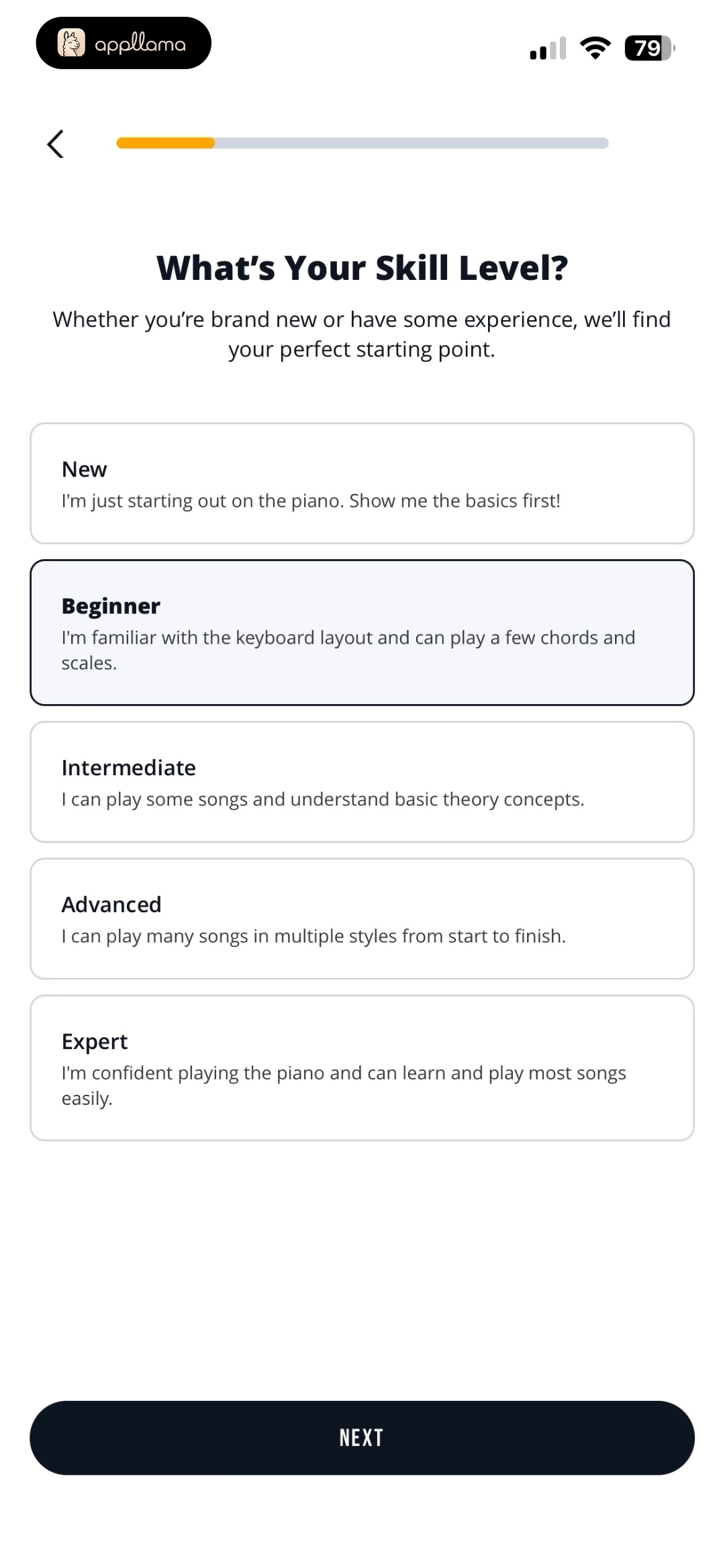Tap the battery level indicator
The image size is (725, 1568).
[649, 48]
